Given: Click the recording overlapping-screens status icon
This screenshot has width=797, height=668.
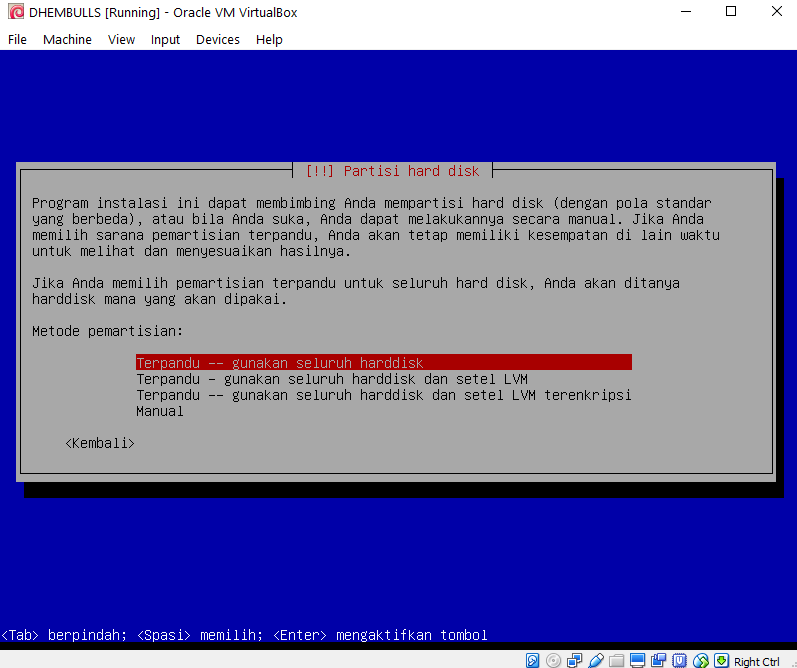Looking at the screenshot, I should (x=658, y=660).
